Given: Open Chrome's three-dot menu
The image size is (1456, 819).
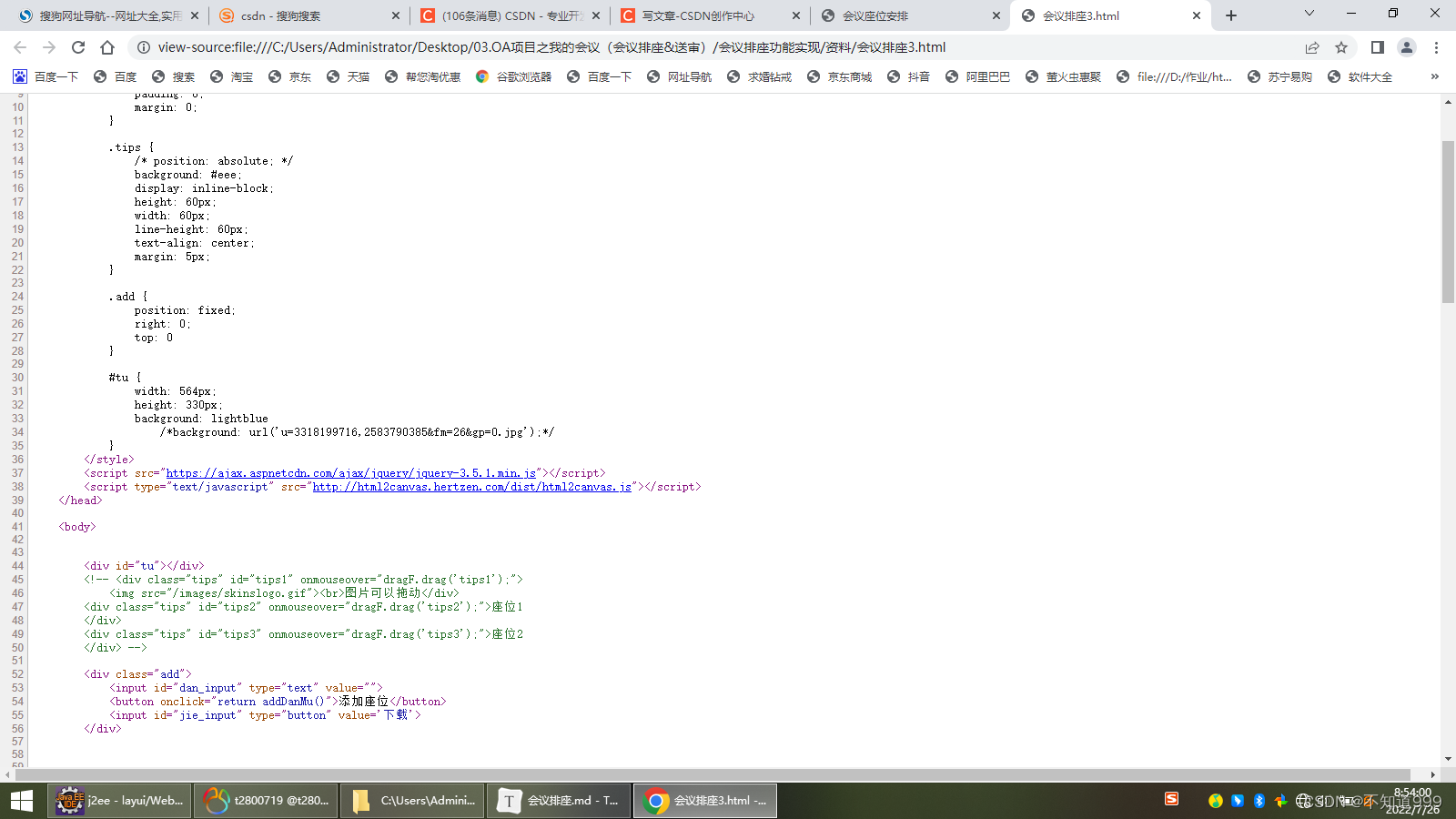Looking at the screenshot, I should point(1436,47).
